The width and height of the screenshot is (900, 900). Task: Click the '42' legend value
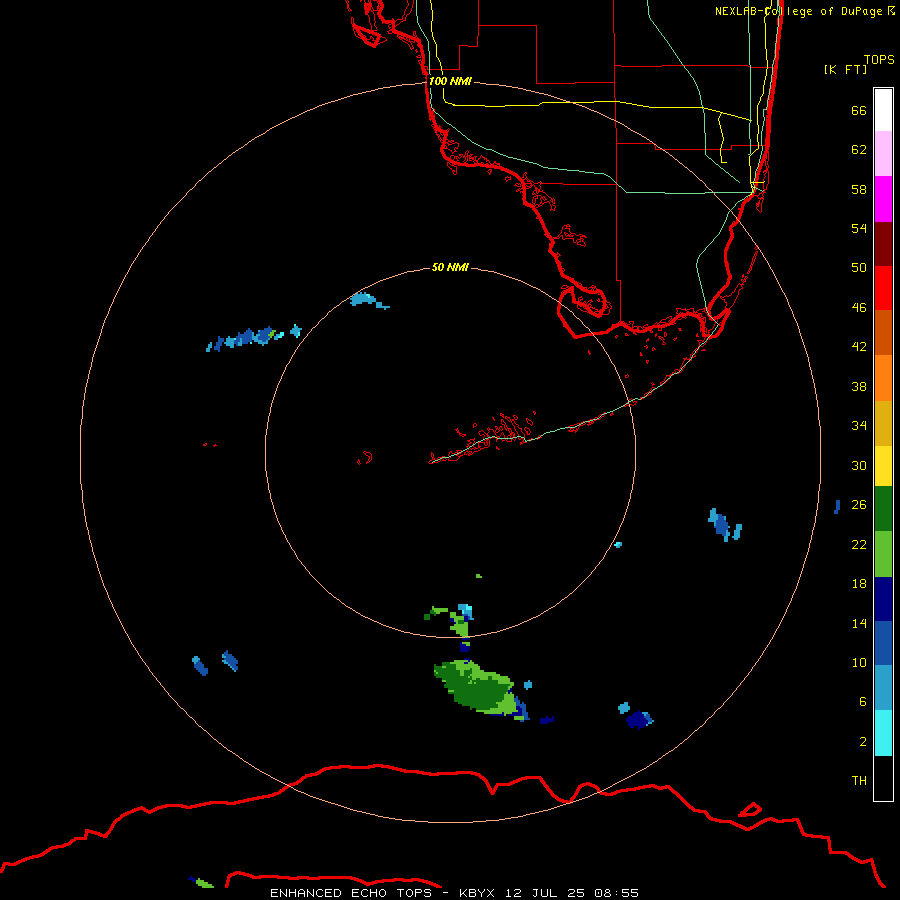pos(859,347)
